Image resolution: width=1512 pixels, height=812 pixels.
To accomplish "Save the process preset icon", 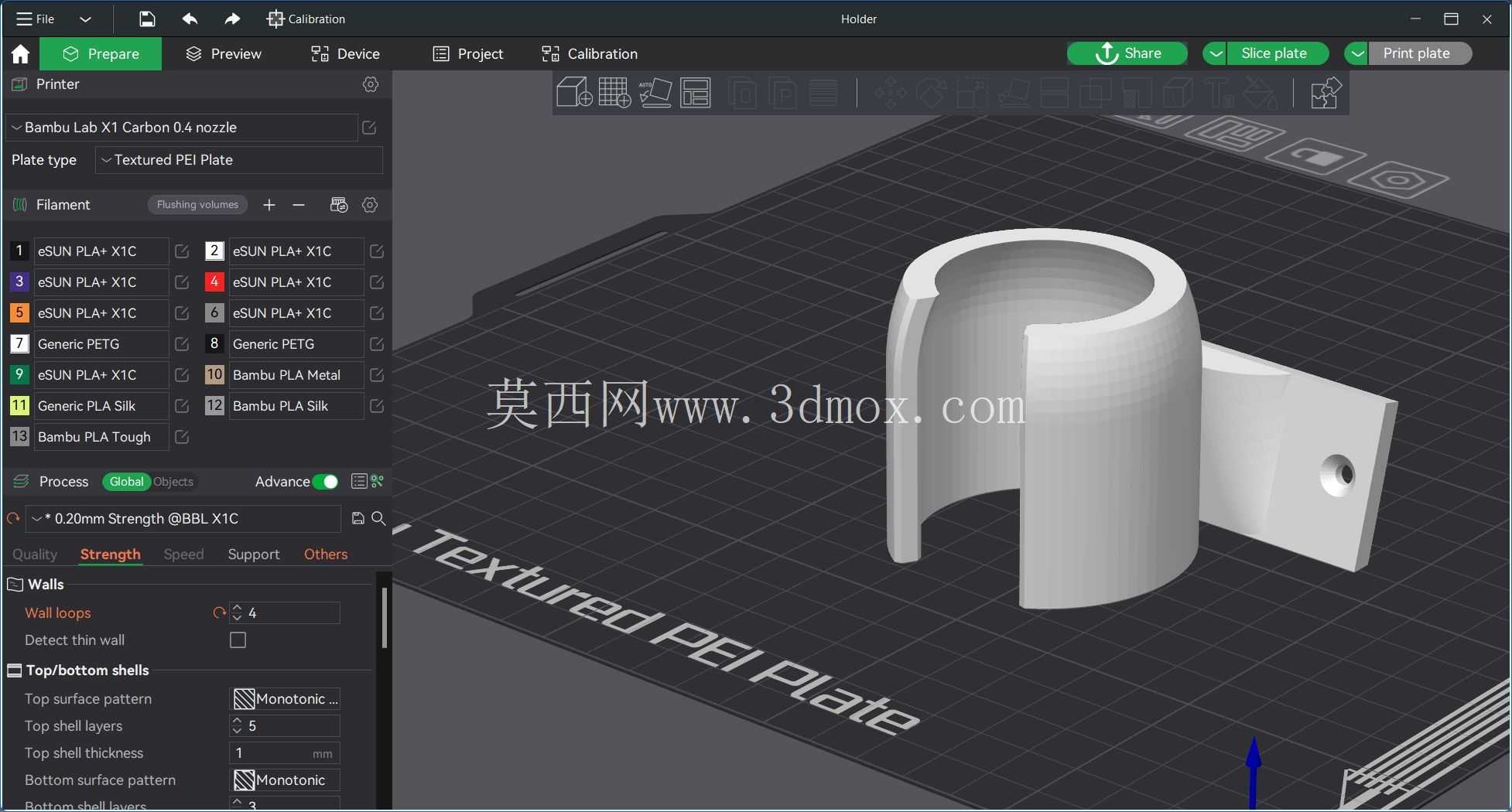I will tap(358, 518).
